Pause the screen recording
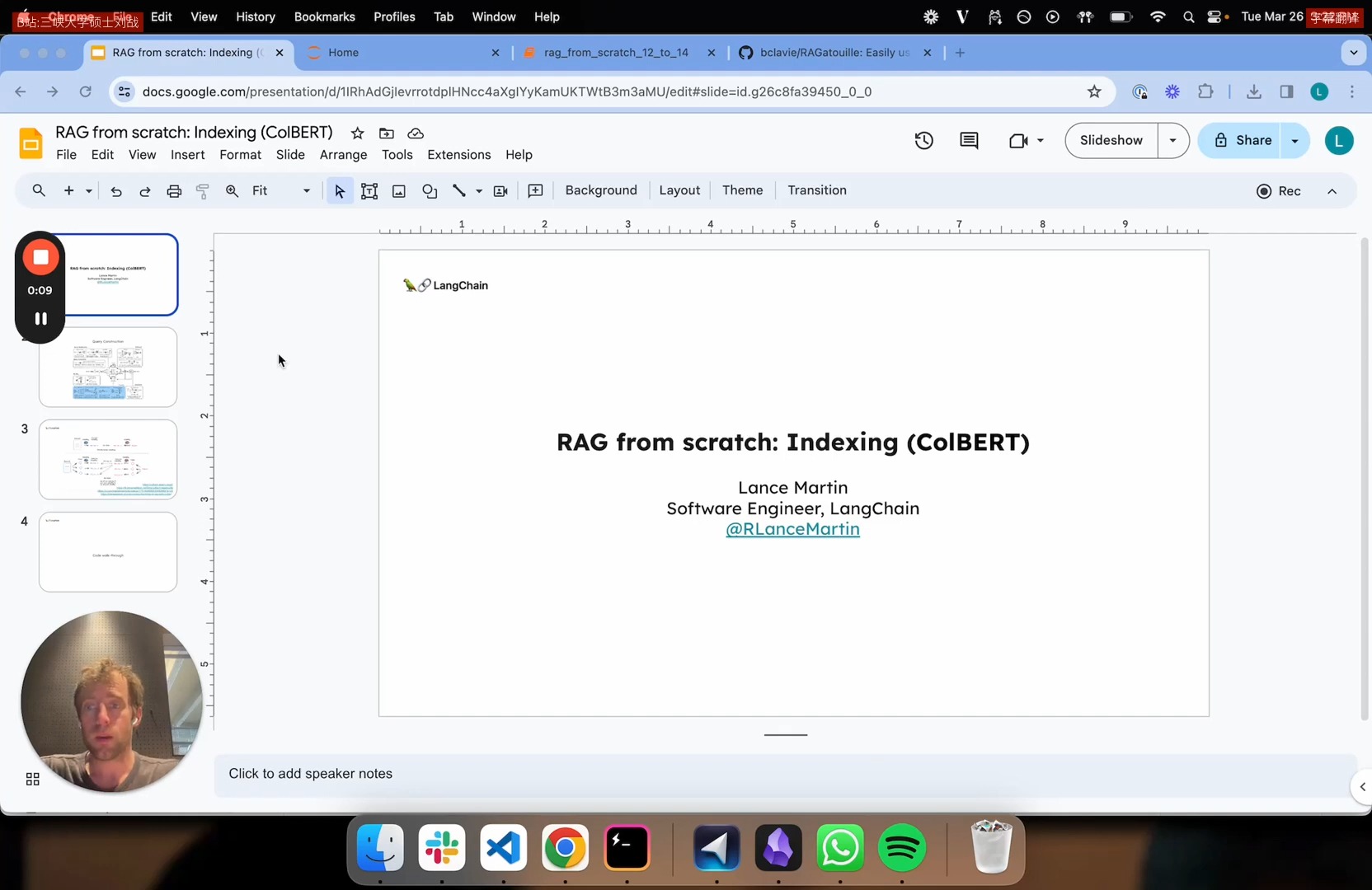The height and width of the screenshot is (890, 1372). point(40,318)
